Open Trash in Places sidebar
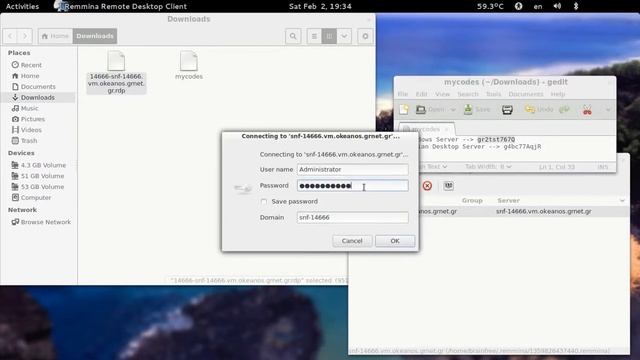 [x=29, y=140]
